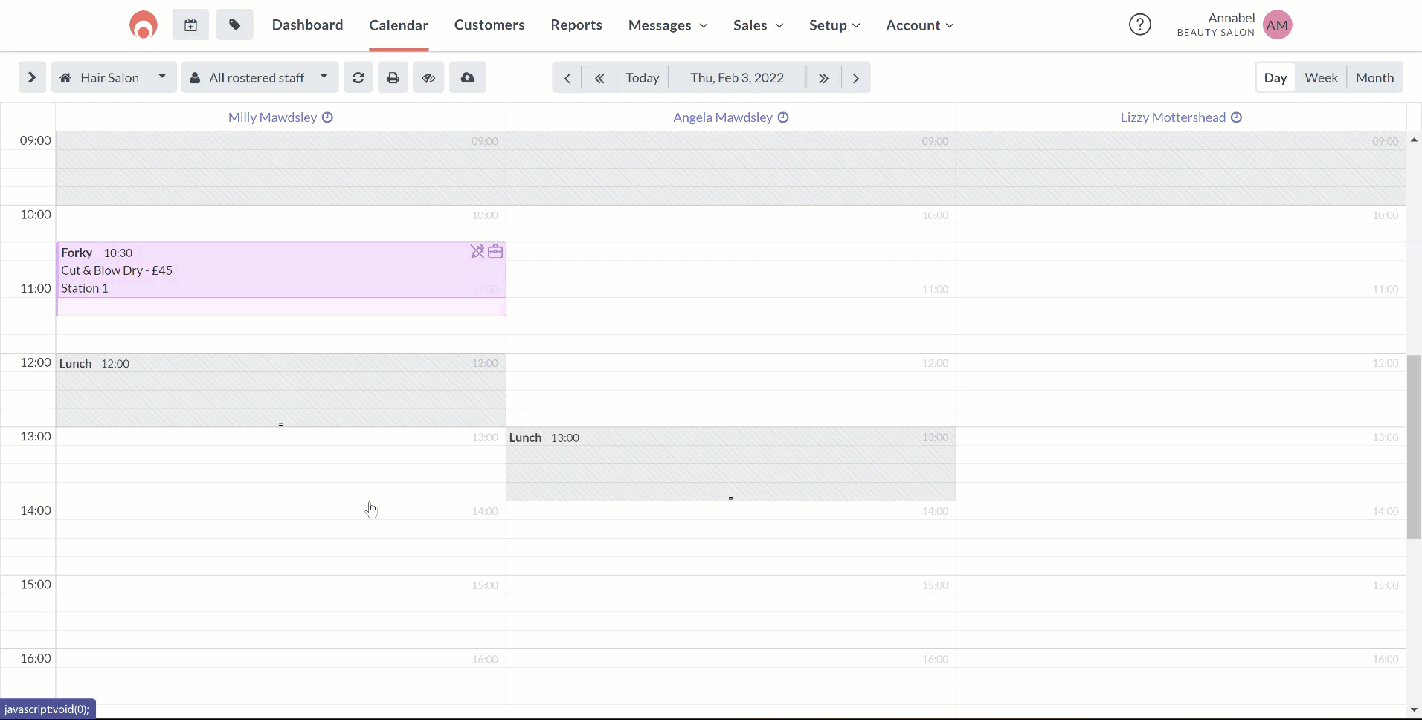1422x720 pixels.
Task: Click the new appointment calendar icon
Action: [x=190, y=25]
